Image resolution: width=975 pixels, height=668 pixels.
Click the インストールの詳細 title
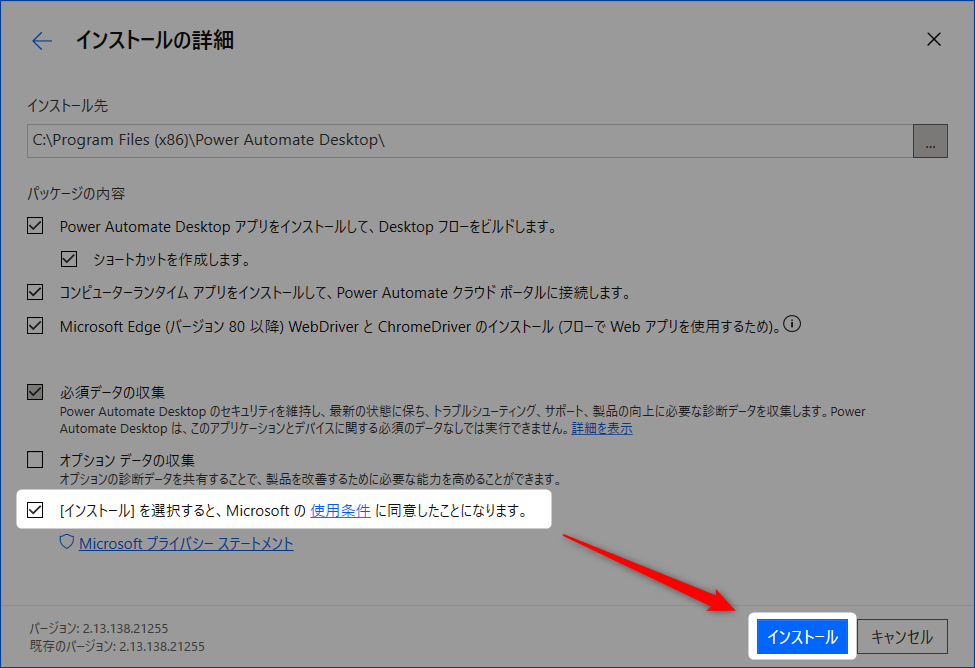[x=155, y=40]
